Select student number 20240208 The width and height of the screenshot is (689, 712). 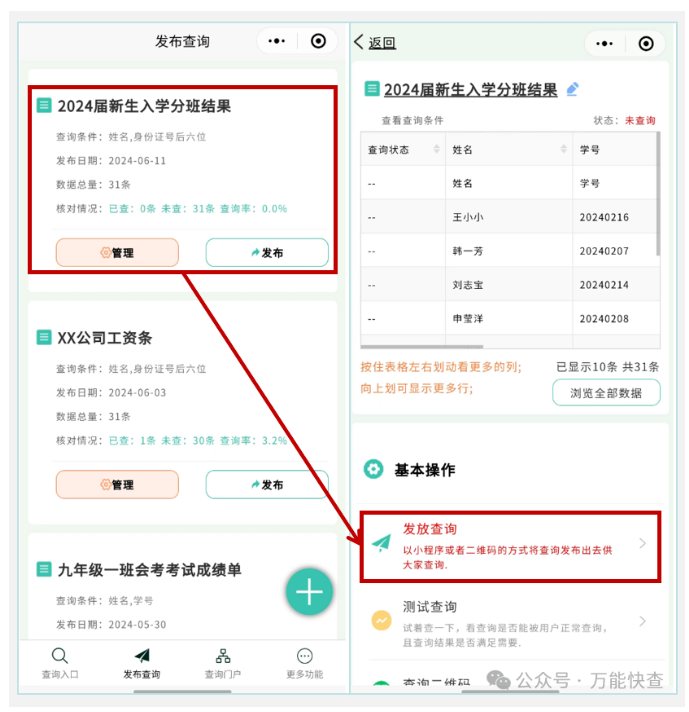pos(604,319)
